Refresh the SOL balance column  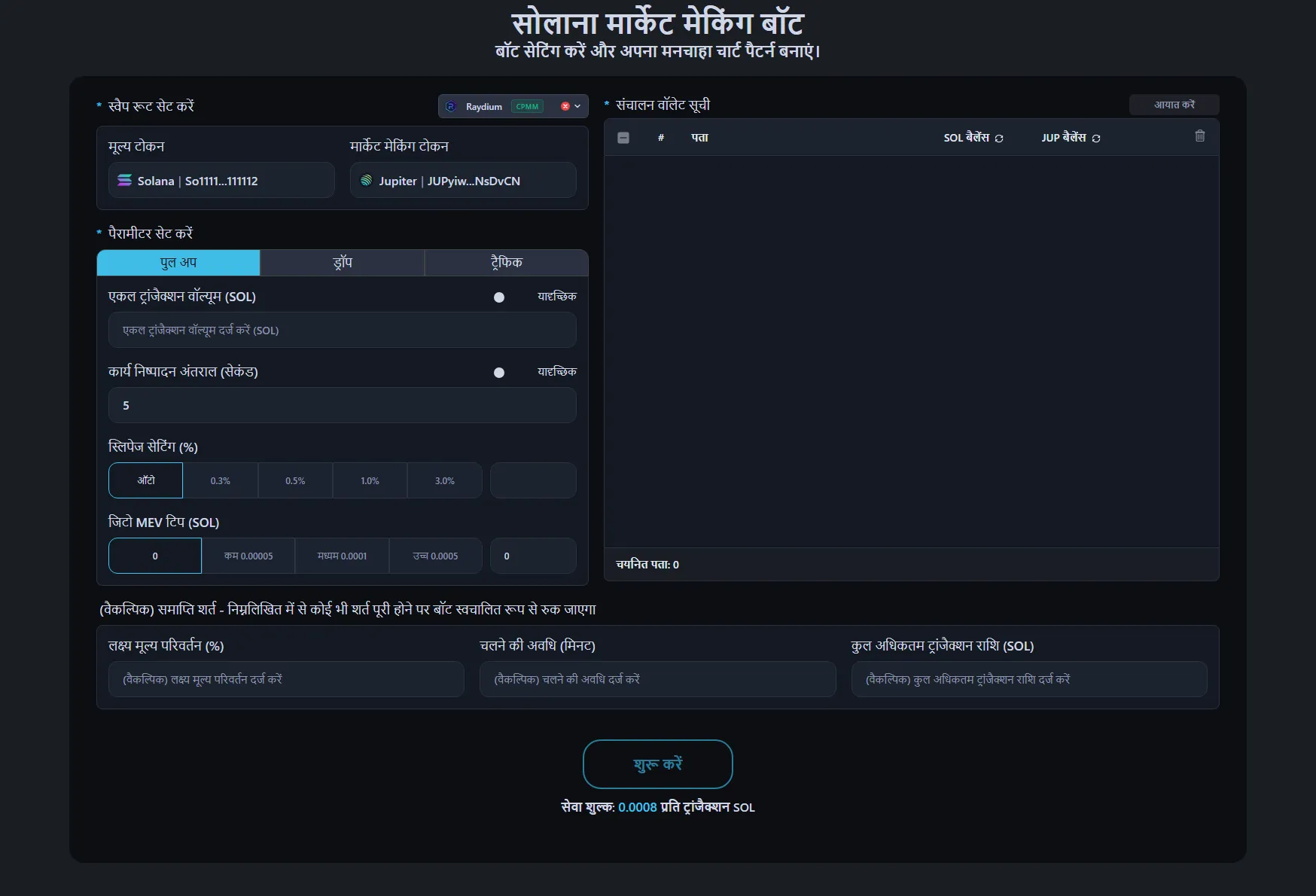(999, 139)
